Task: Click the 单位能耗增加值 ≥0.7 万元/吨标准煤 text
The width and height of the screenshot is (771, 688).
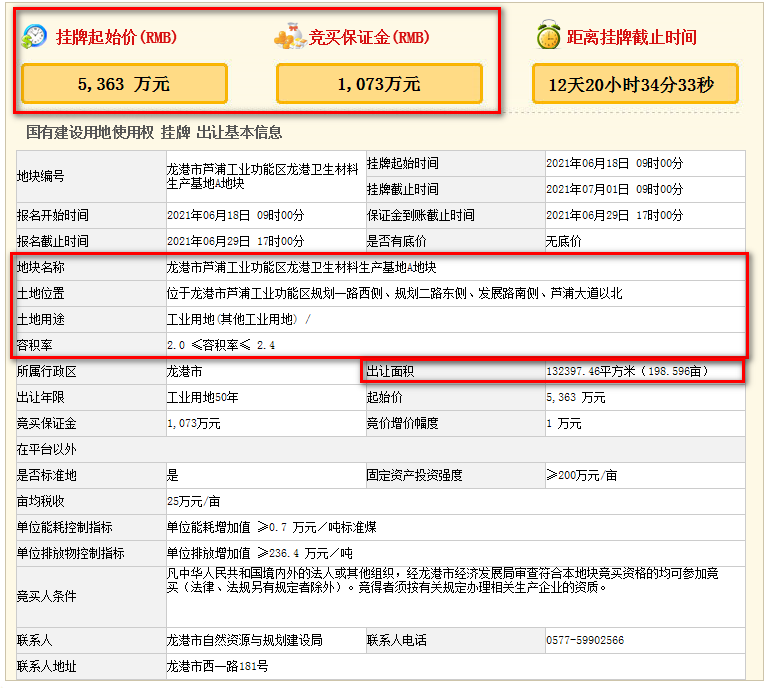Action: (x=271, y=528)
